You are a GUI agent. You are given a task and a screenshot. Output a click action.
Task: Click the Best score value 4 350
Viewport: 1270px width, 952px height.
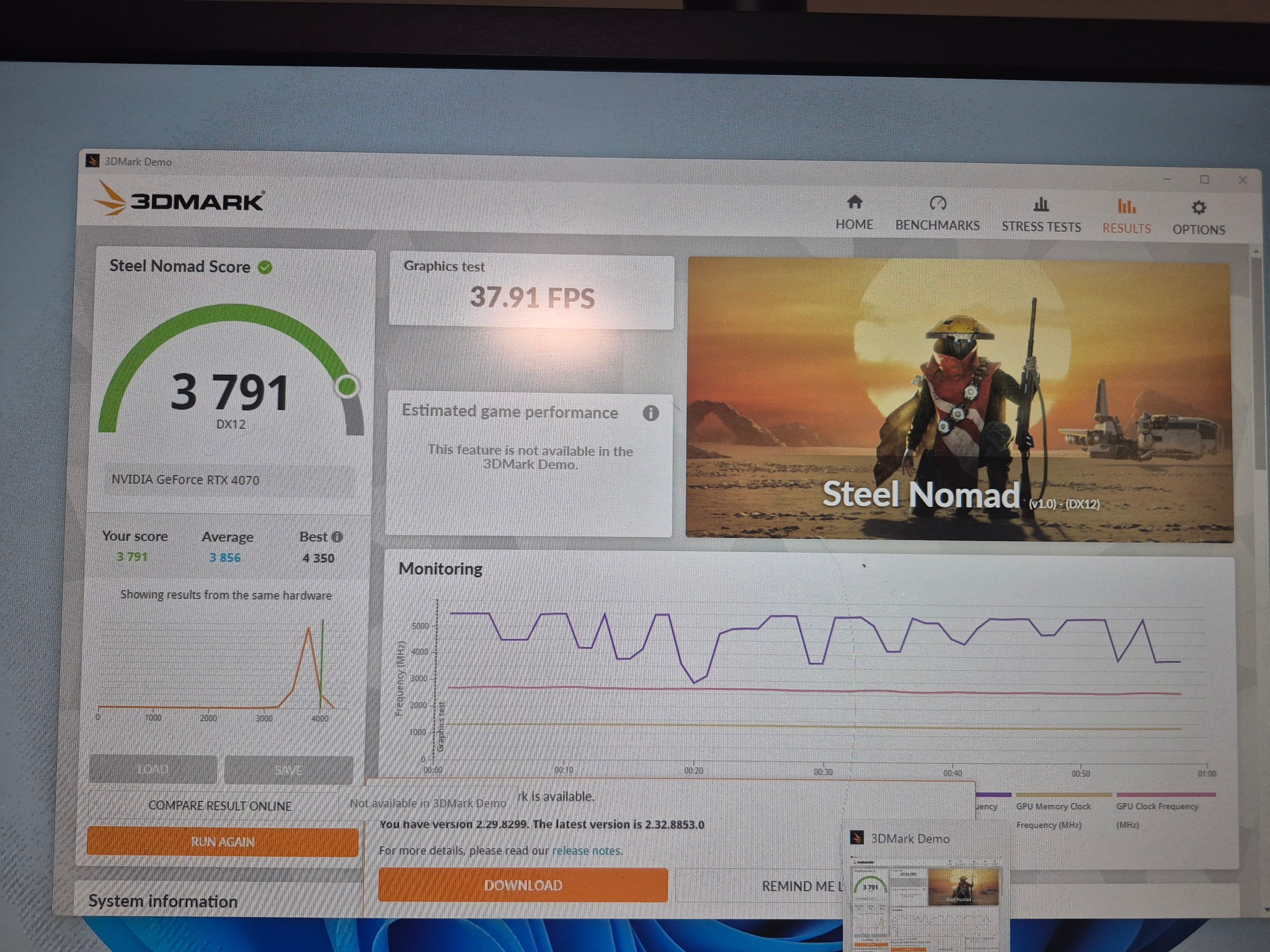click(318, 558)
